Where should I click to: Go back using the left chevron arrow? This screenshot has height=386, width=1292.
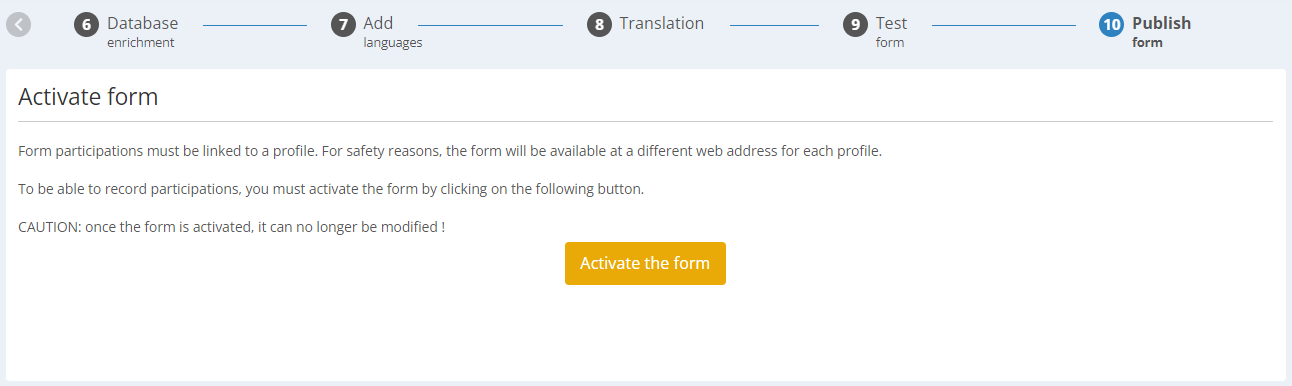(x=18, y=24)
